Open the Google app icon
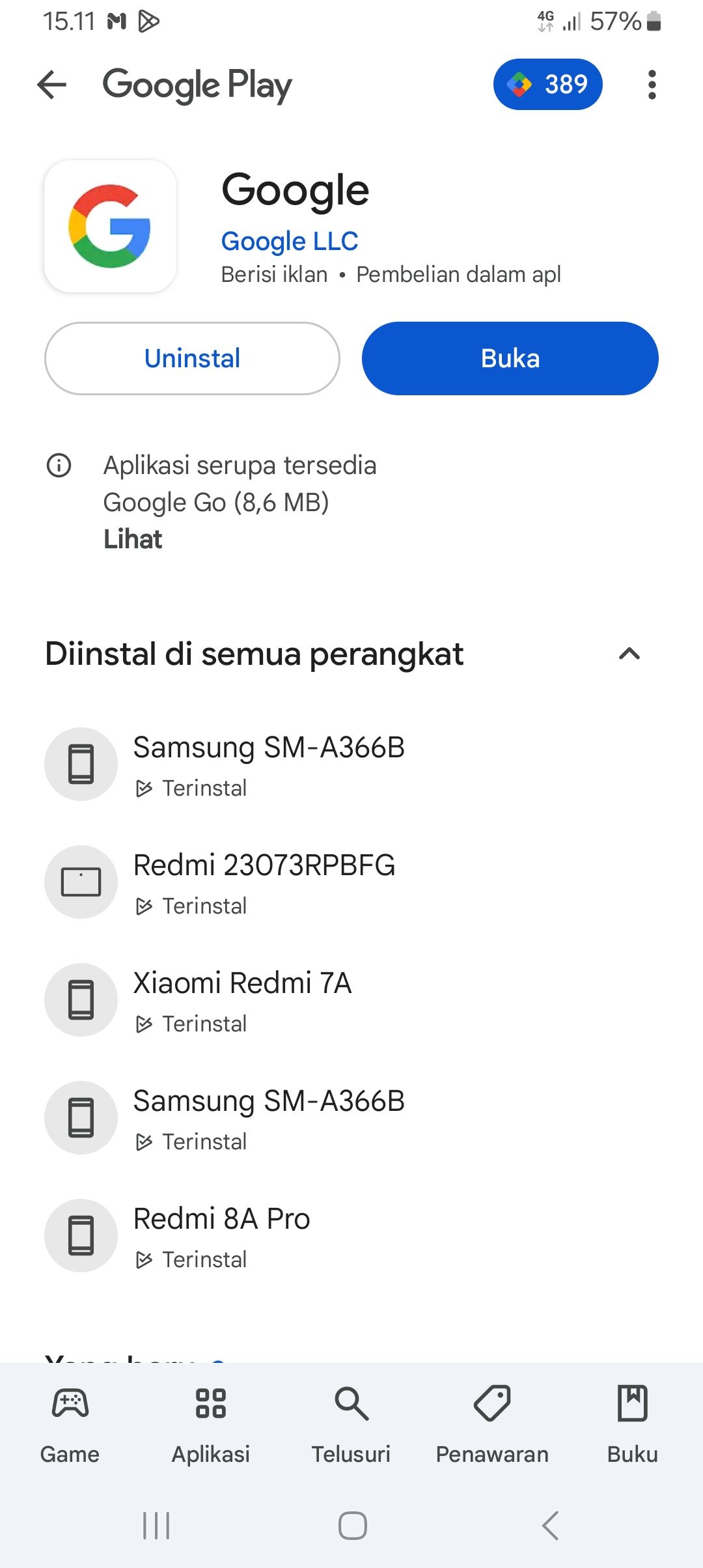The width and height of the screenshot is (703, 1568). [109, 225]
